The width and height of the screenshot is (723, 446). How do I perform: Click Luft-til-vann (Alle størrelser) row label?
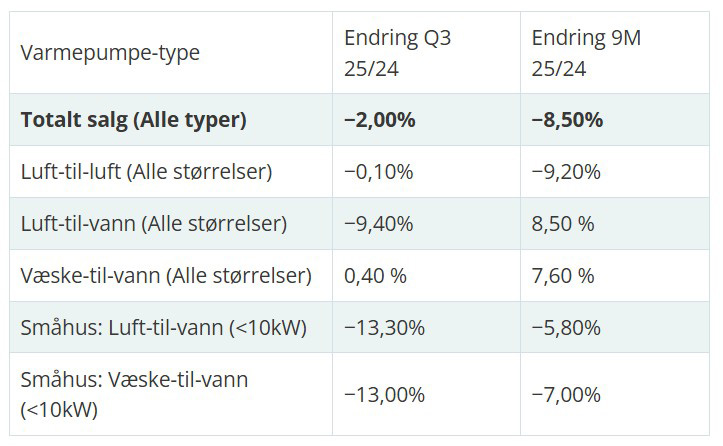click(153, 224)
